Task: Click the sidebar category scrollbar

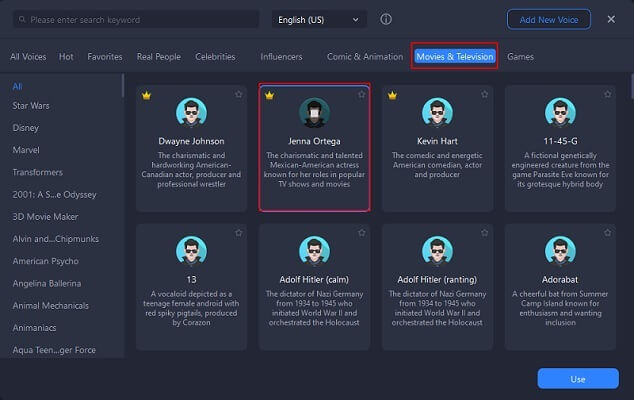Action: coord(123,85)
